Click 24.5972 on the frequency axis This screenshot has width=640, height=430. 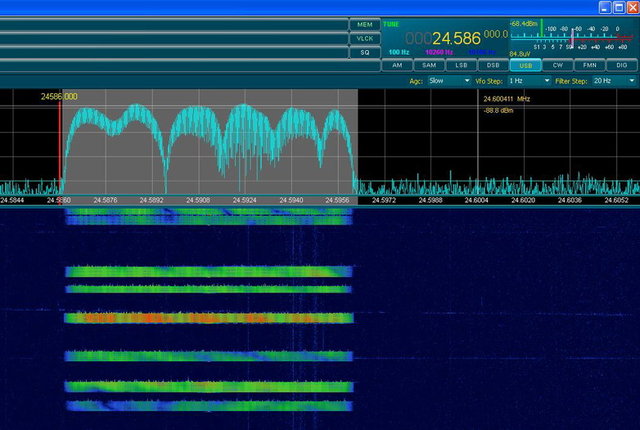(384, 200)
